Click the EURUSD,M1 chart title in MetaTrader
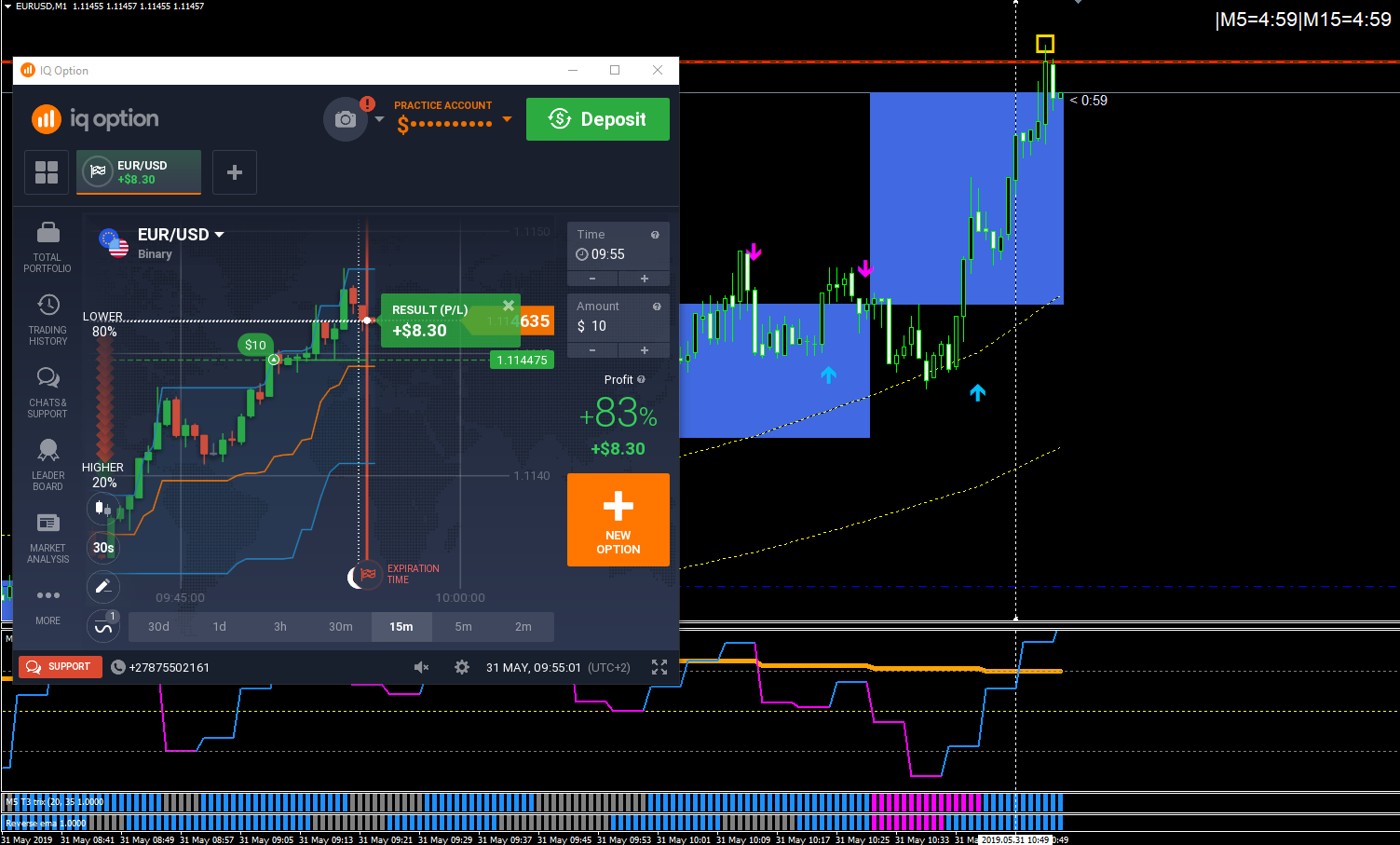The width and height of the screenshot is (1400, 845). pyautogui.click(x=41, y=6)
